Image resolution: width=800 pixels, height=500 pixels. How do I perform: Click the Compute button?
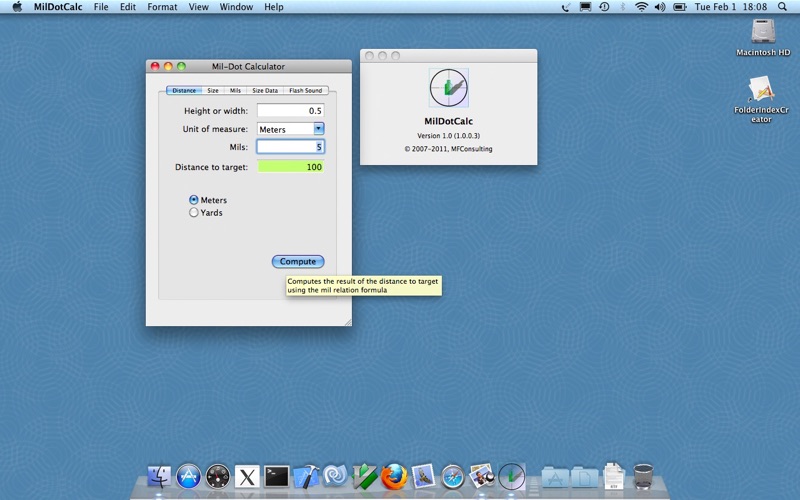pyautogui.click(x=298, y=261)
